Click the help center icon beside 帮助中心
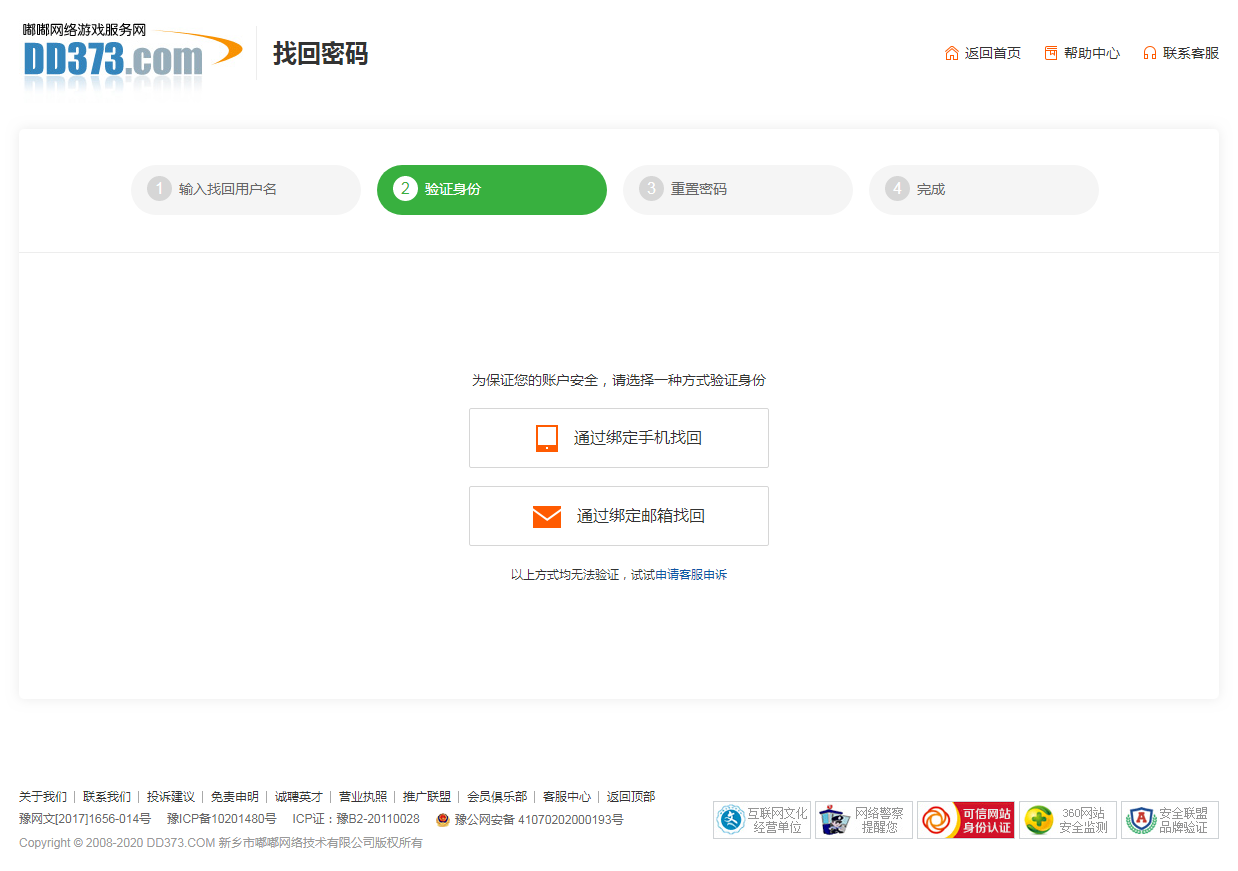The image size is (1238, 871). (x=1051, y=53)
